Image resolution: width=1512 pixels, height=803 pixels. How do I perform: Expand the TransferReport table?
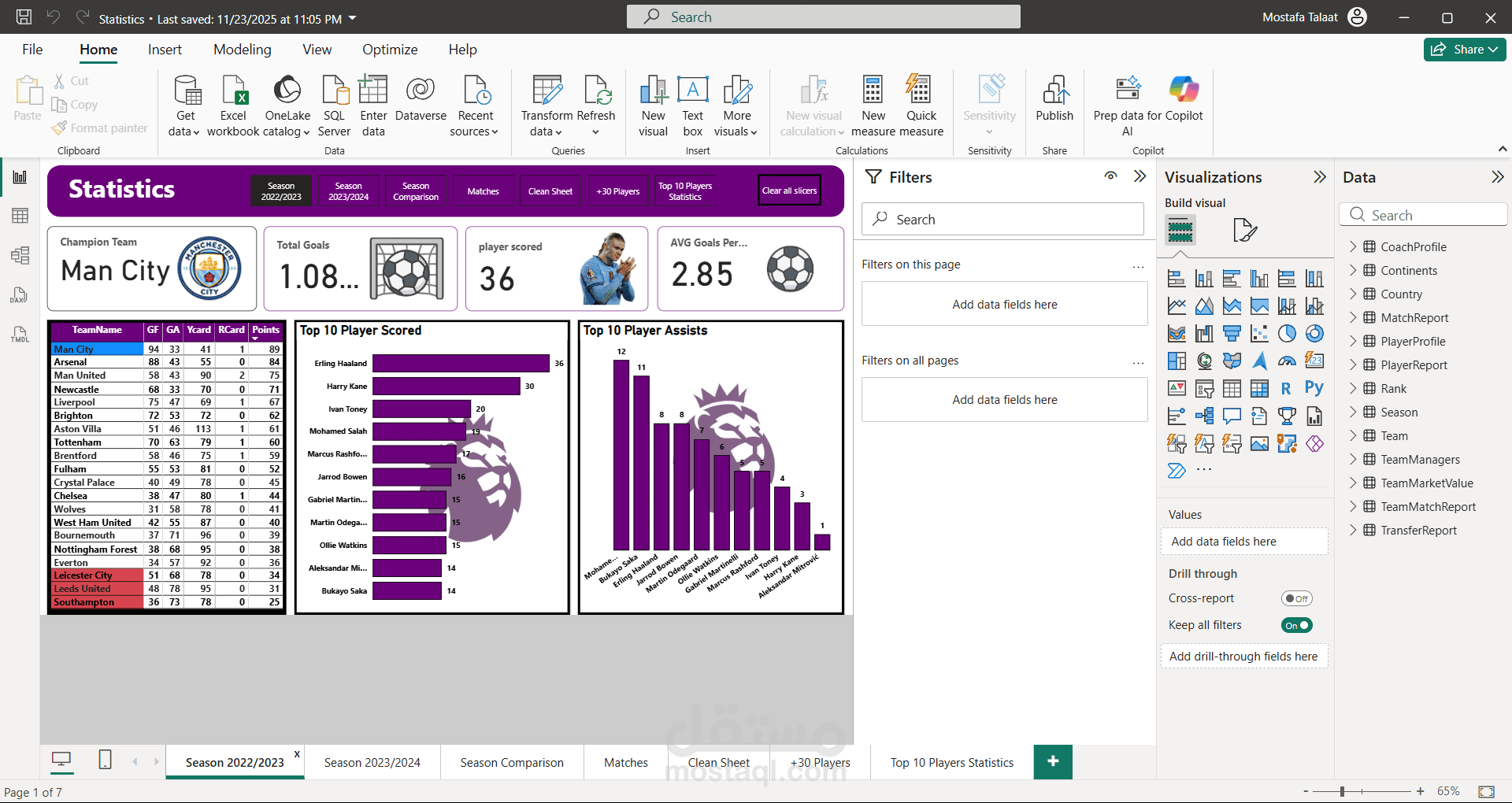tap(1353, 530)
